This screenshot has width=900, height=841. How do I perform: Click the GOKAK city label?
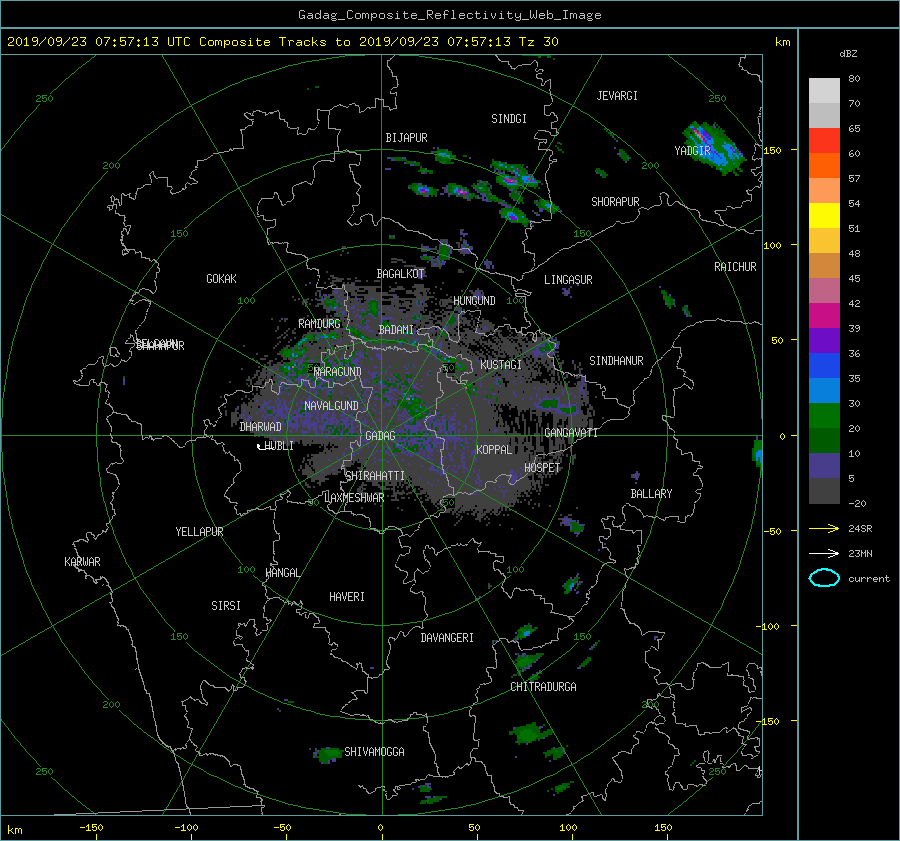coord(221,278)
